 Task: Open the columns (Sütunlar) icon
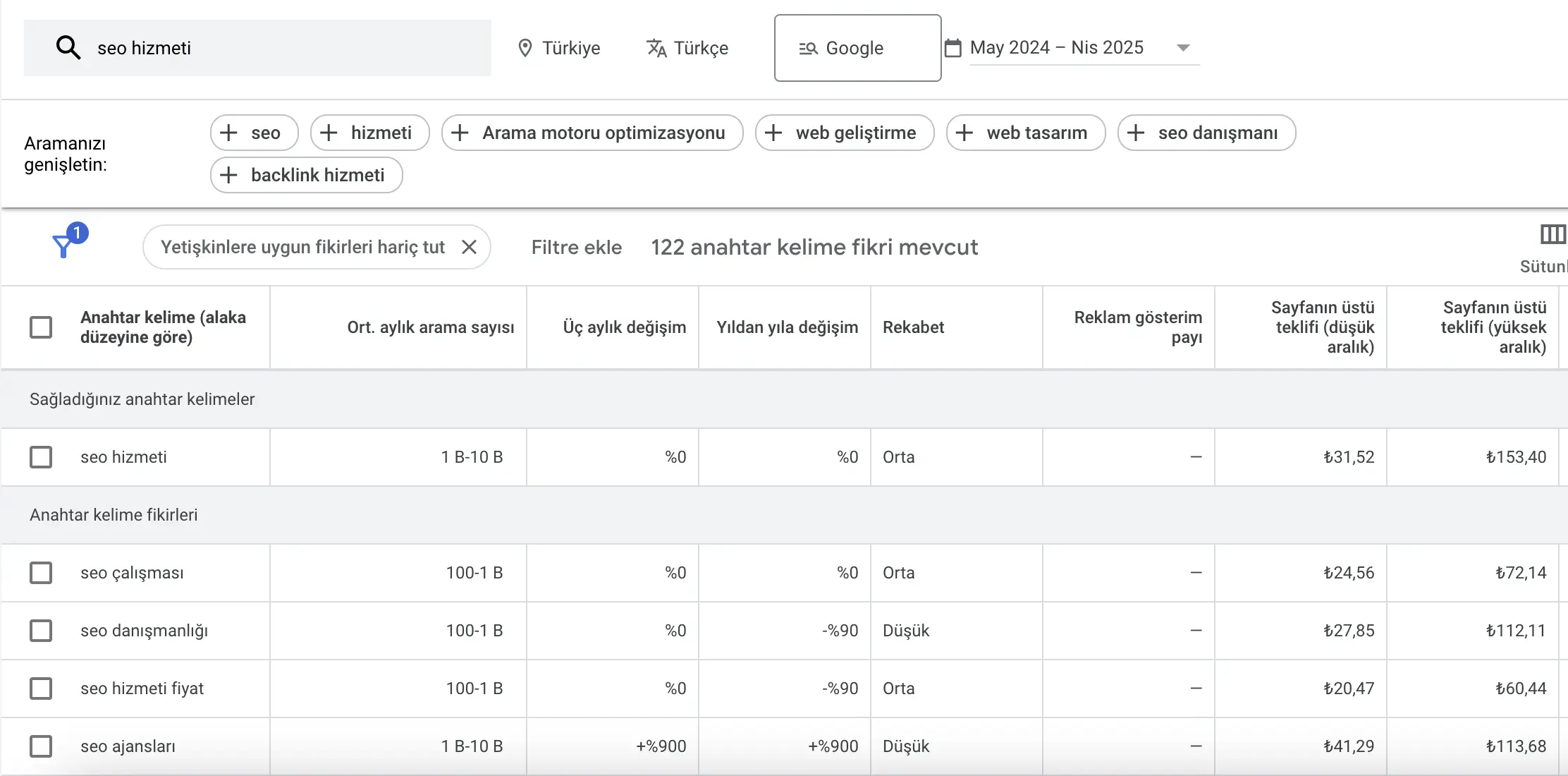[x=1552, y=234]
